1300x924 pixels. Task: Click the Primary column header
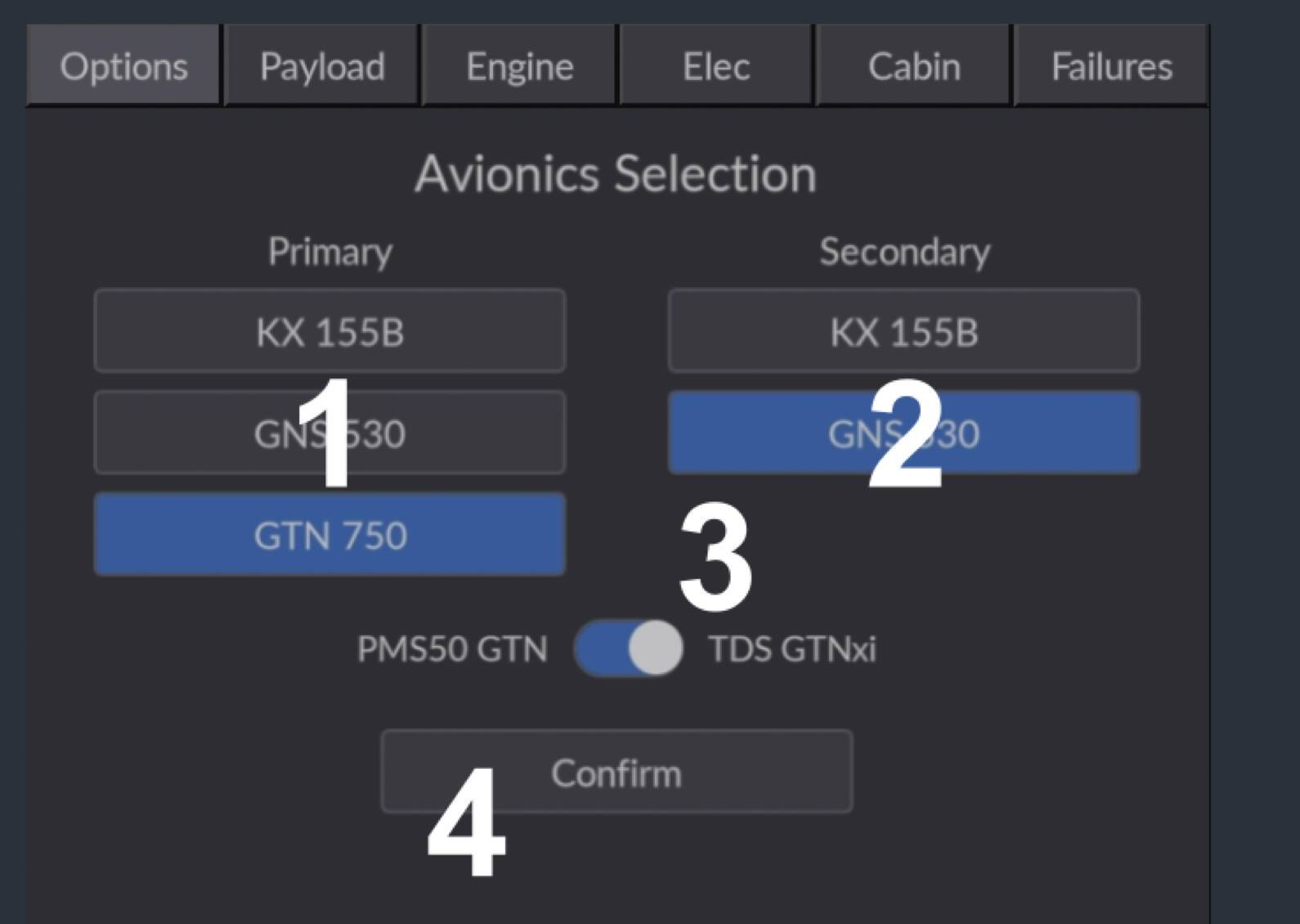[x=330, y=251]
